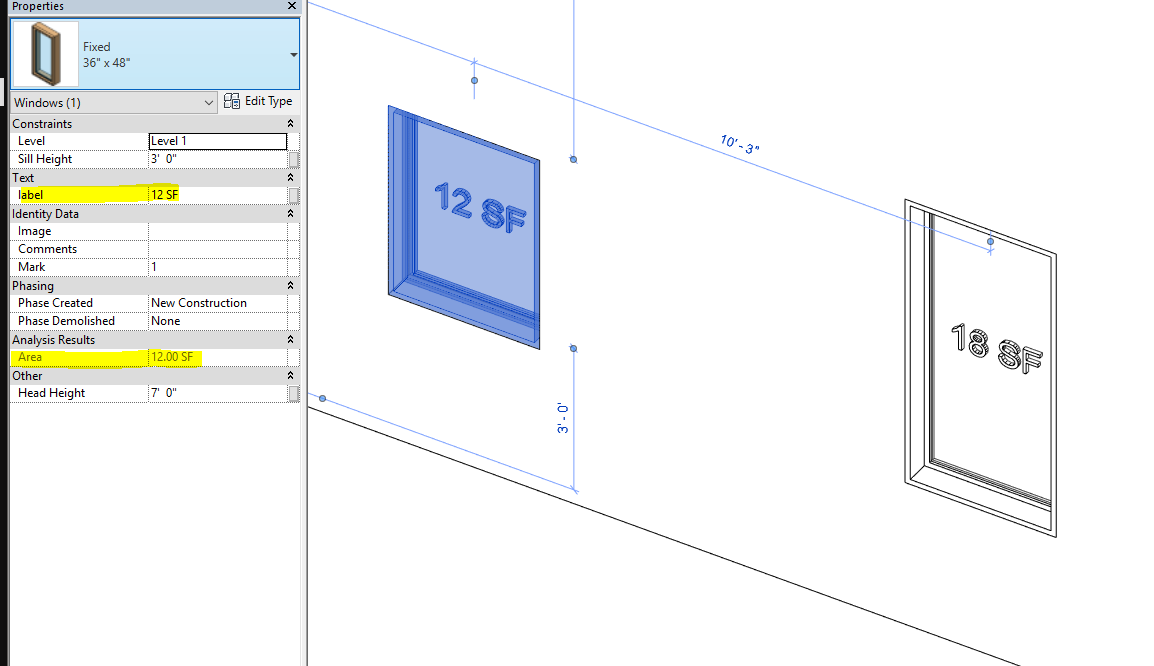
Task: Open the window type selector dropdown arrow
Action: coord(294,54)
